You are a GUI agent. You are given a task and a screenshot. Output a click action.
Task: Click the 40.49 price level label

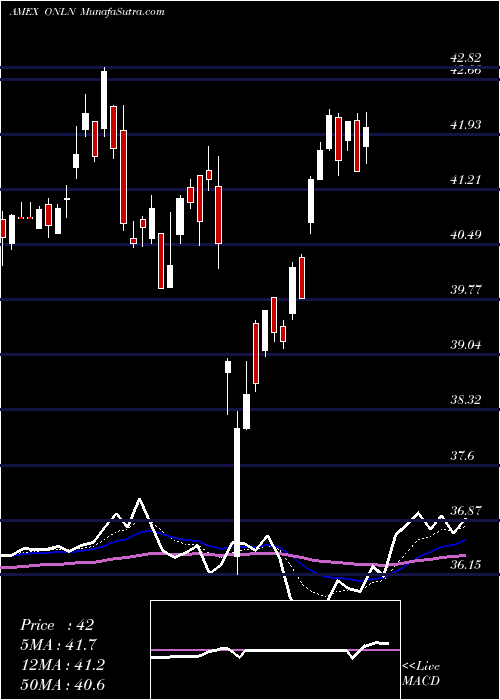pyautogui.click(x=466, y=234)
